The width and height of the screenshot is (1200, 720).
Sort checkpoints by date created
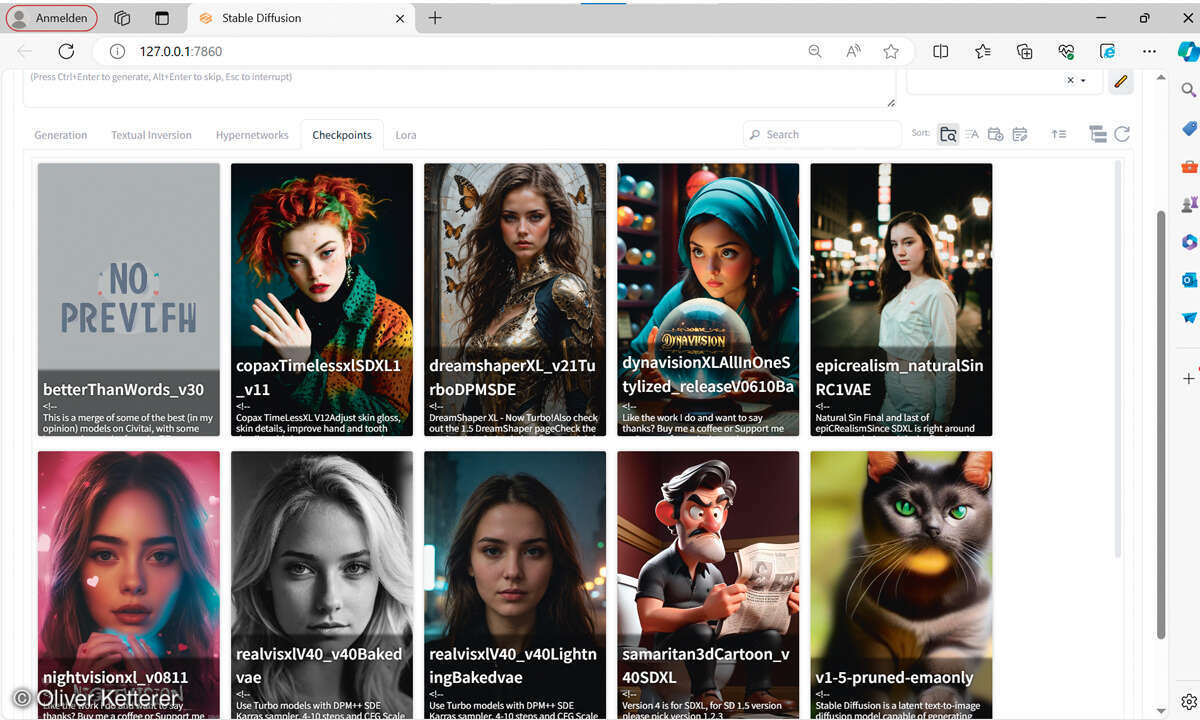click(x=995, y=134)
